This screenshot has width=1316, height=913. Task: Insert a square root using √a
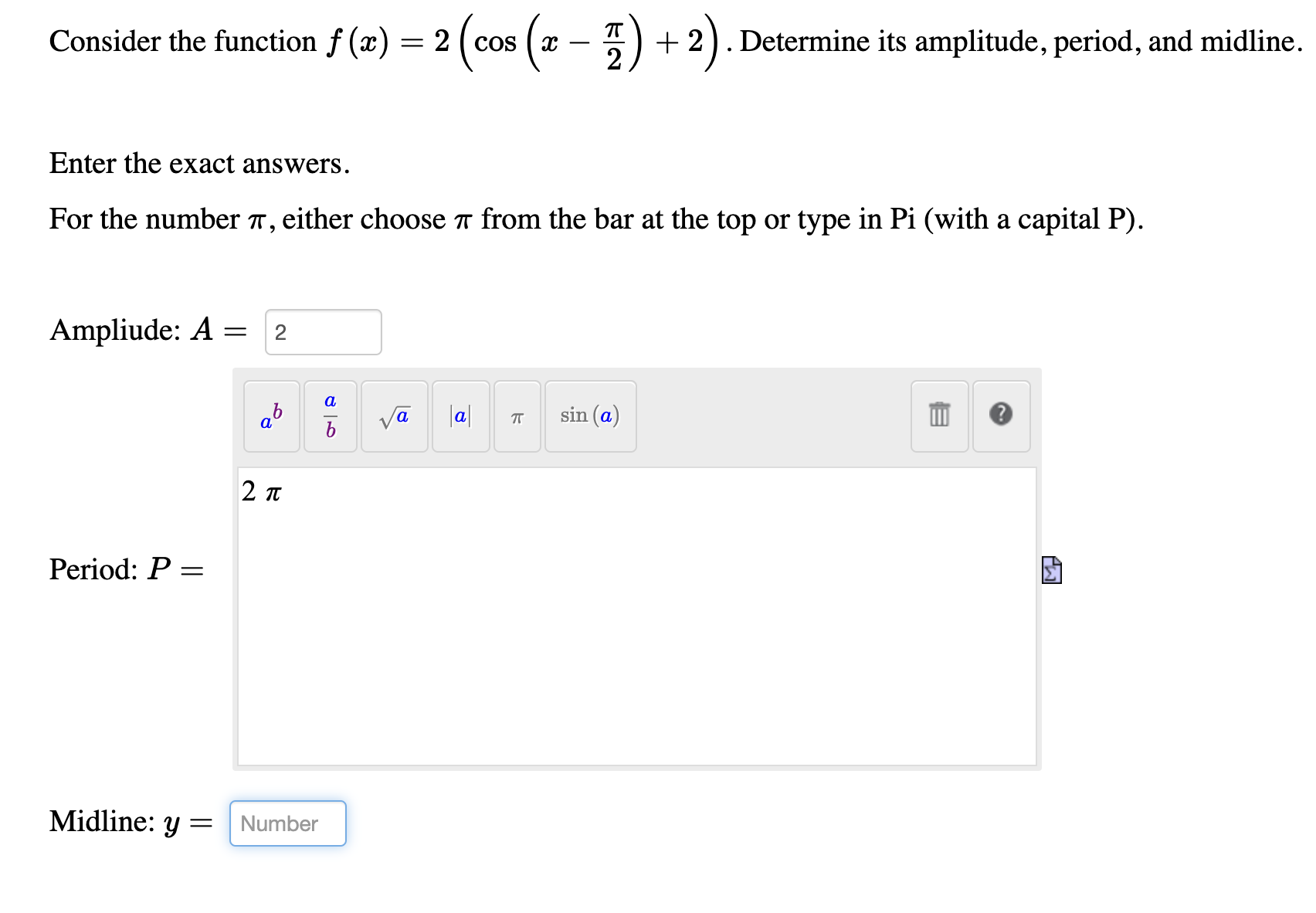(x=394, y=417)
